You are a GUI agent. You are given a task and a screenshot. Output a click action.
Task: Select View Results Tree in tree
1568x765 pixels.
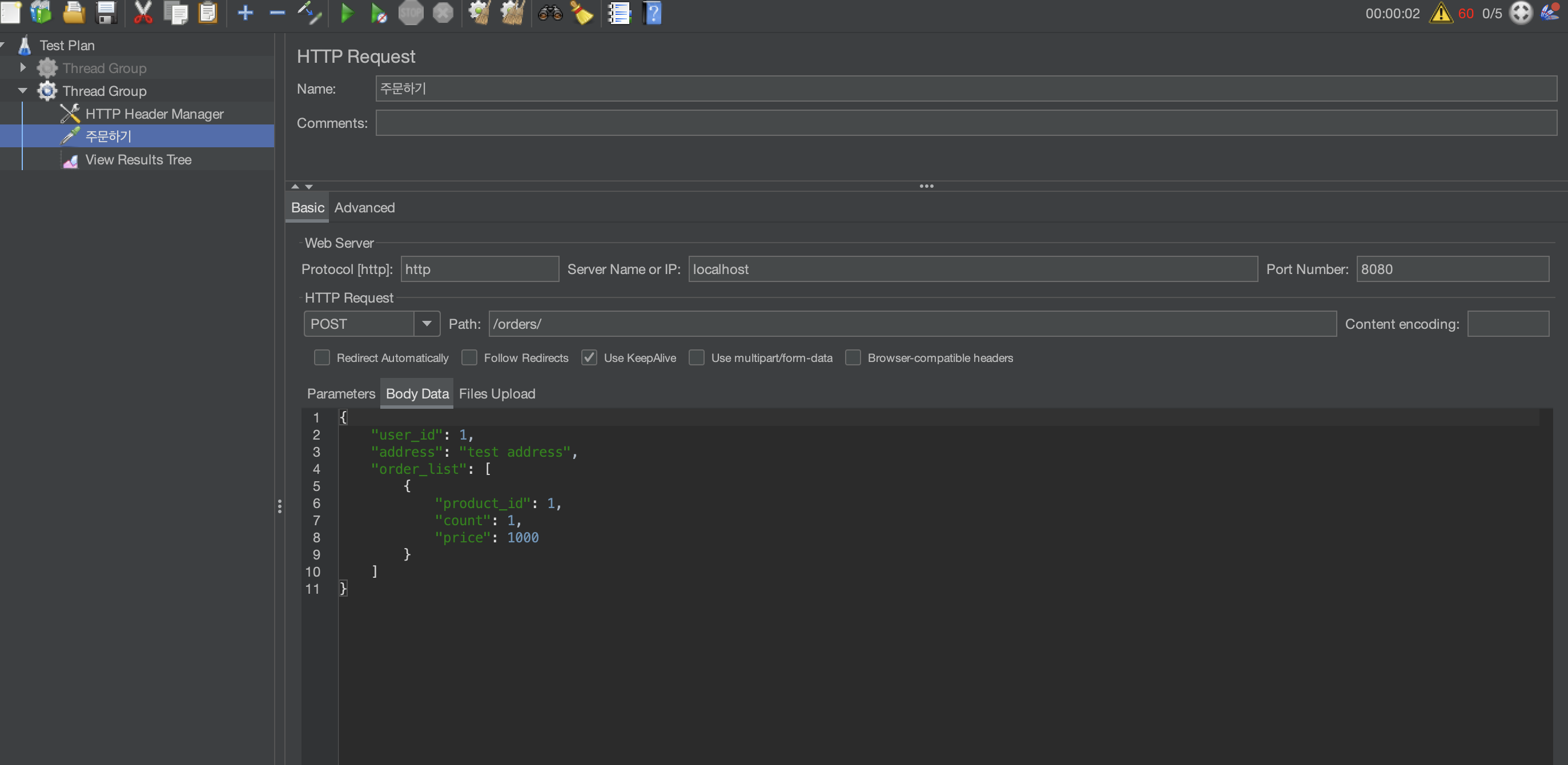[x=138, y=159]
